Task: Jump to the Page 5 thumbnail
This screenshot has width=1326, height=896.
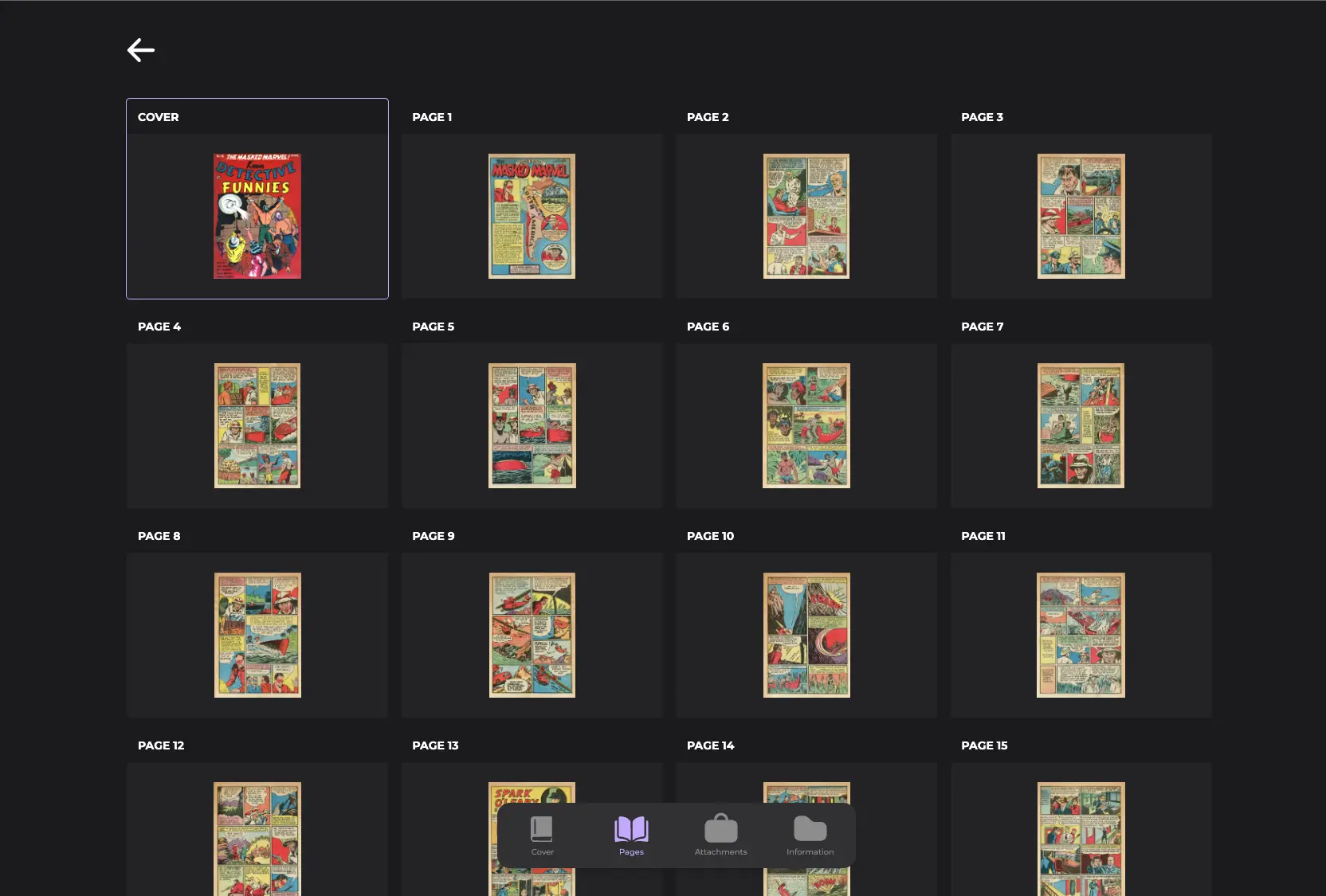Action: pyautogui.click(x=532, y=425)
